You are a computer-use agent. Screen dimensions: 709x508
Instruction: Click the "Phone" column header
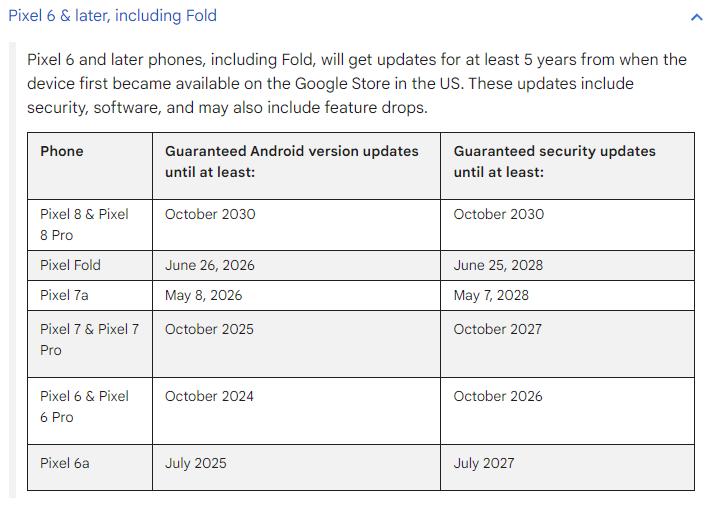tap(62, 151)
